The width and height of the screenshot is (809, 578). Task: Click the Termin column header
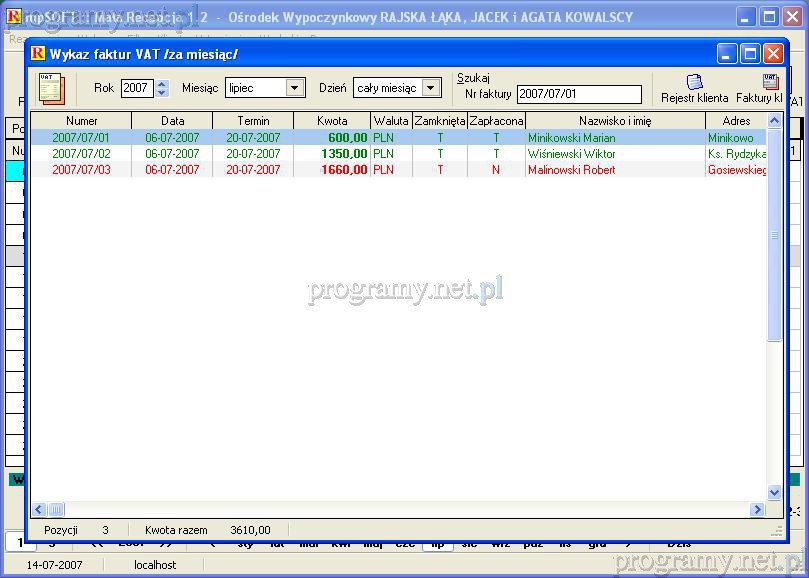(x=253, y=121)
